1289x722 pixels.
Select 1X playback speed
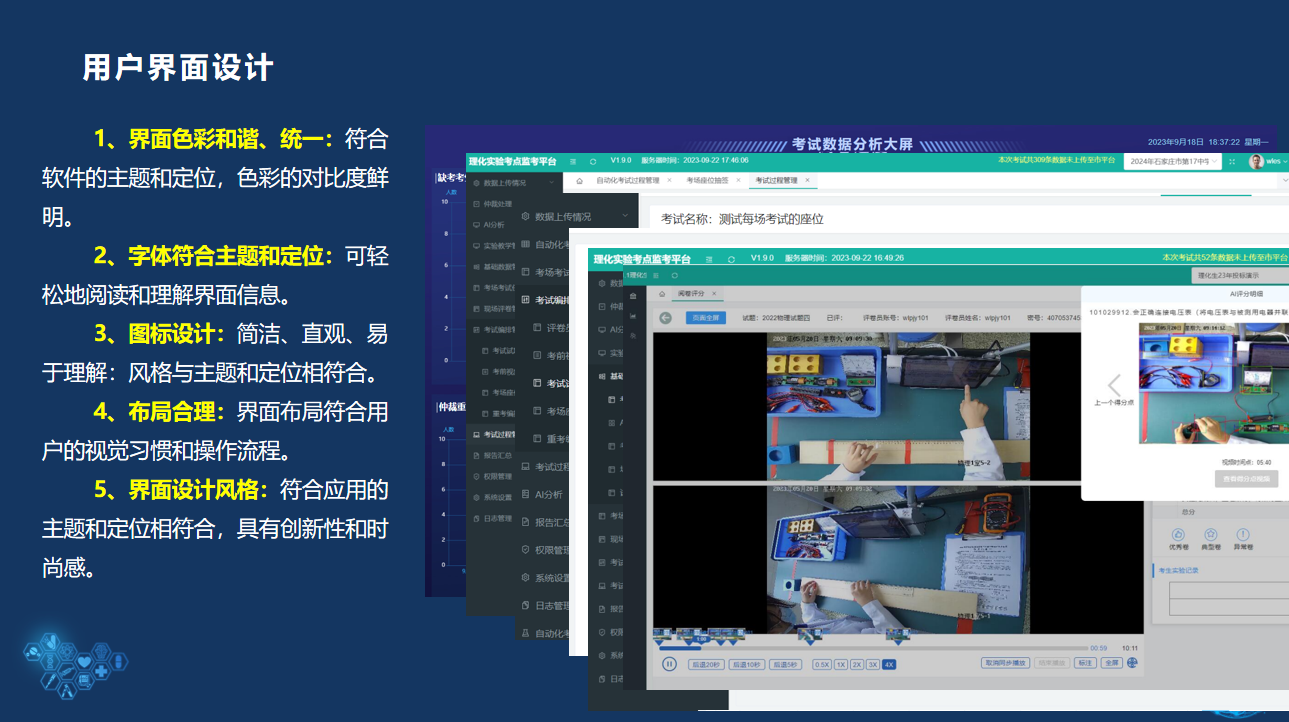coord(841,664)
